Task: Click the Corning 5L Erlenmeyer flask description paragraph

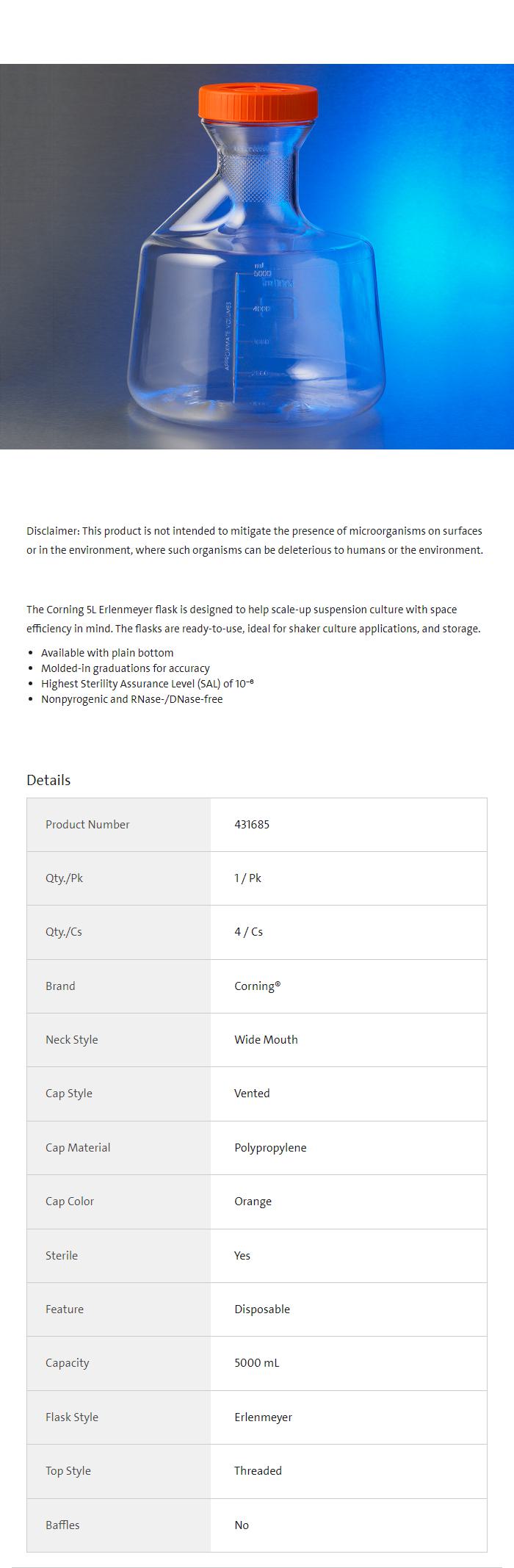Action: (x=253, y=619)
